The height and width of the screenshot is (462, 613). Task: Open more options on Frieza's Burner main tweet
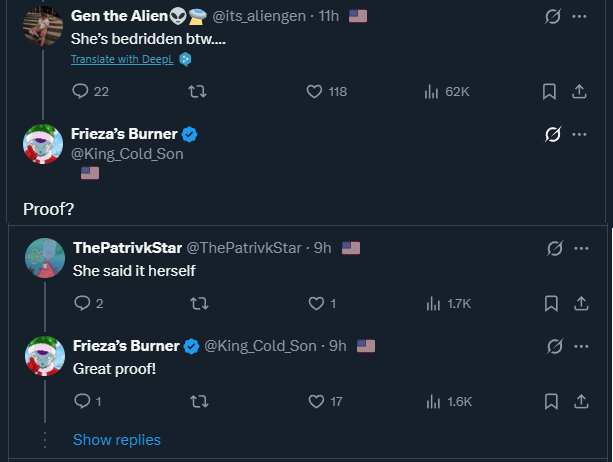[x=579, y=134]
